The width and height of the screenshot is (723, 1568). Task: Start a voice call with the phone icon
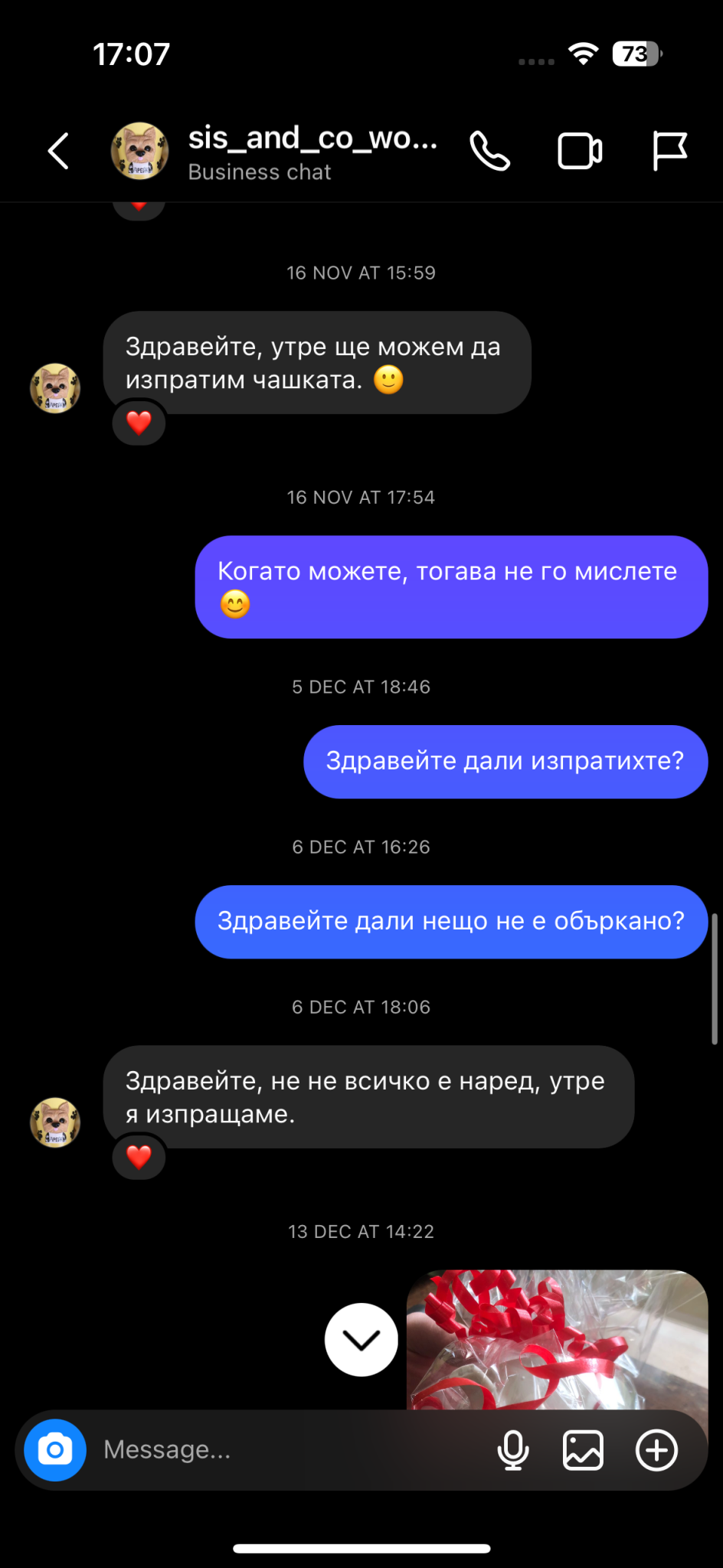point(489,151)
